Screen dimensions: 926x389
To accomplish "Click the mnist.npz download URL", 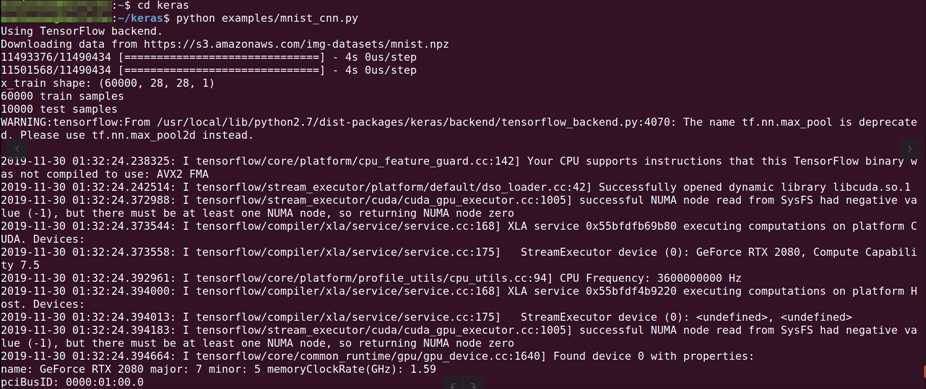I will tap(296, 44).
